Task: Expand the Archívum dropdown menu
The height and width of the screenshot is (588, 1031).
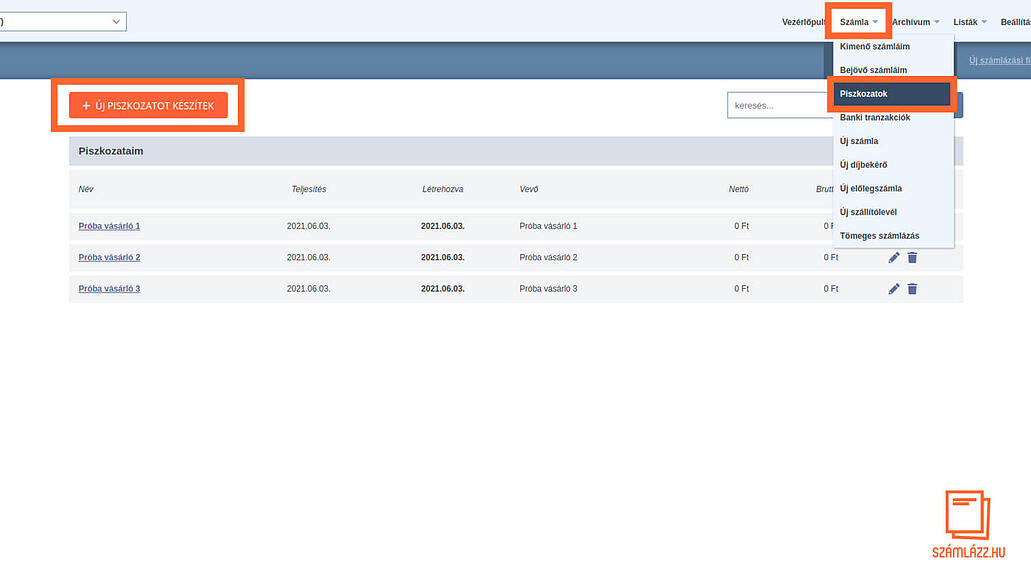Action: pyautogui.click(x=915, y=22)
